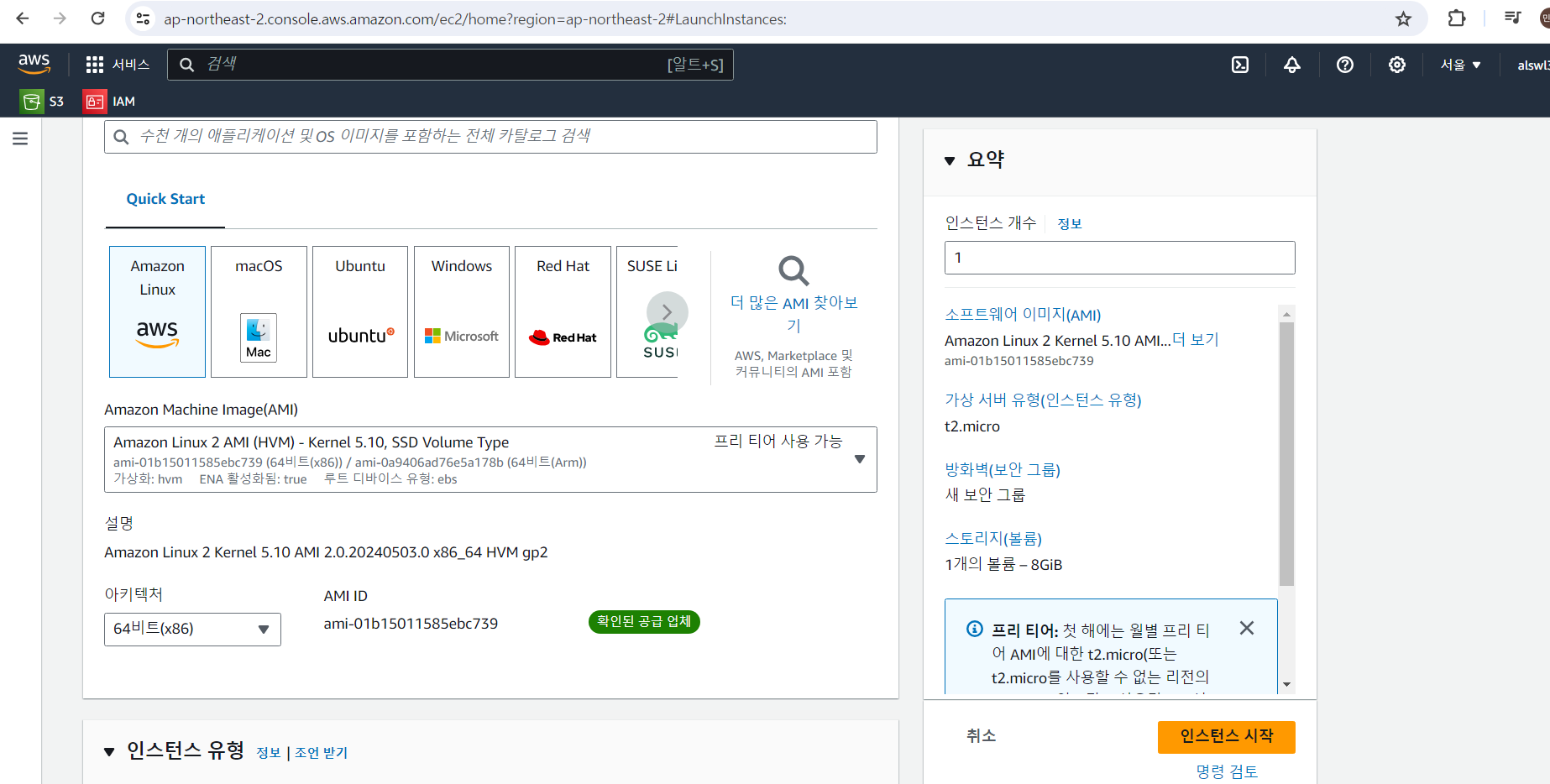
Task: Open the 아키텍처 64비트(x86) dropdown
Action: (x=192, y=629)
